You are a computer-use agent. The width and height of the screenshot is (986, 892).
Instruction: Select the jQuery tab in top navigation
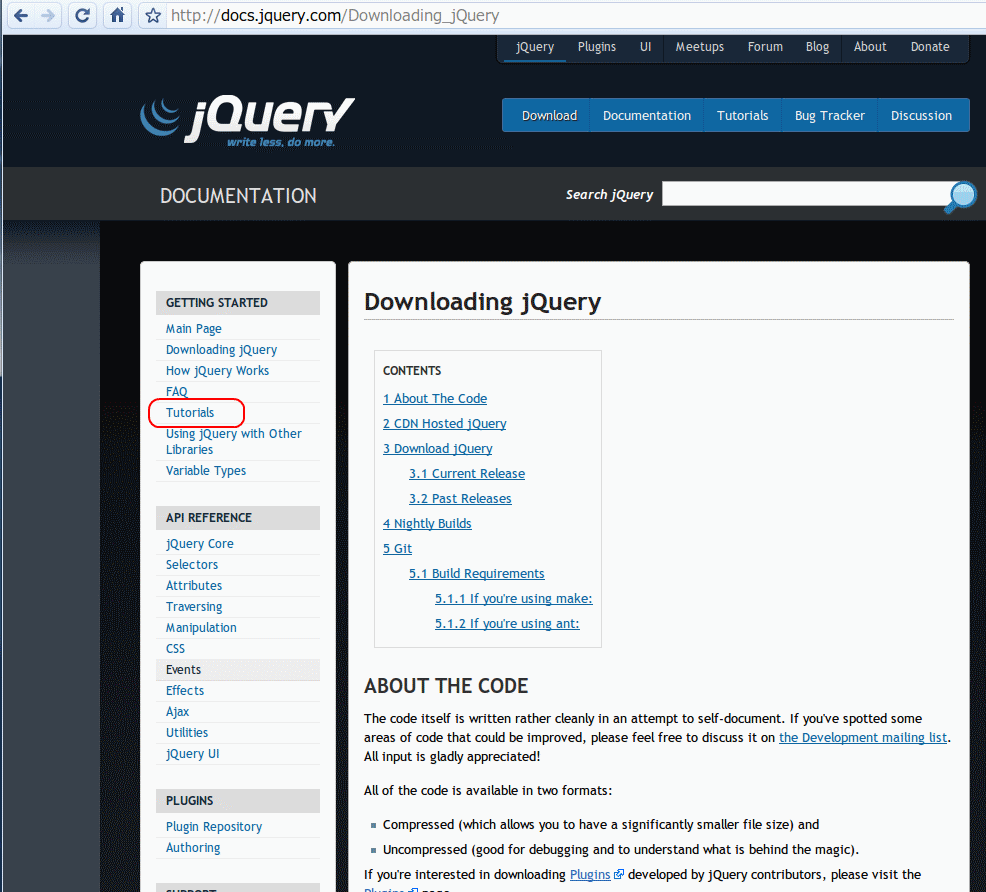(535, 47)
